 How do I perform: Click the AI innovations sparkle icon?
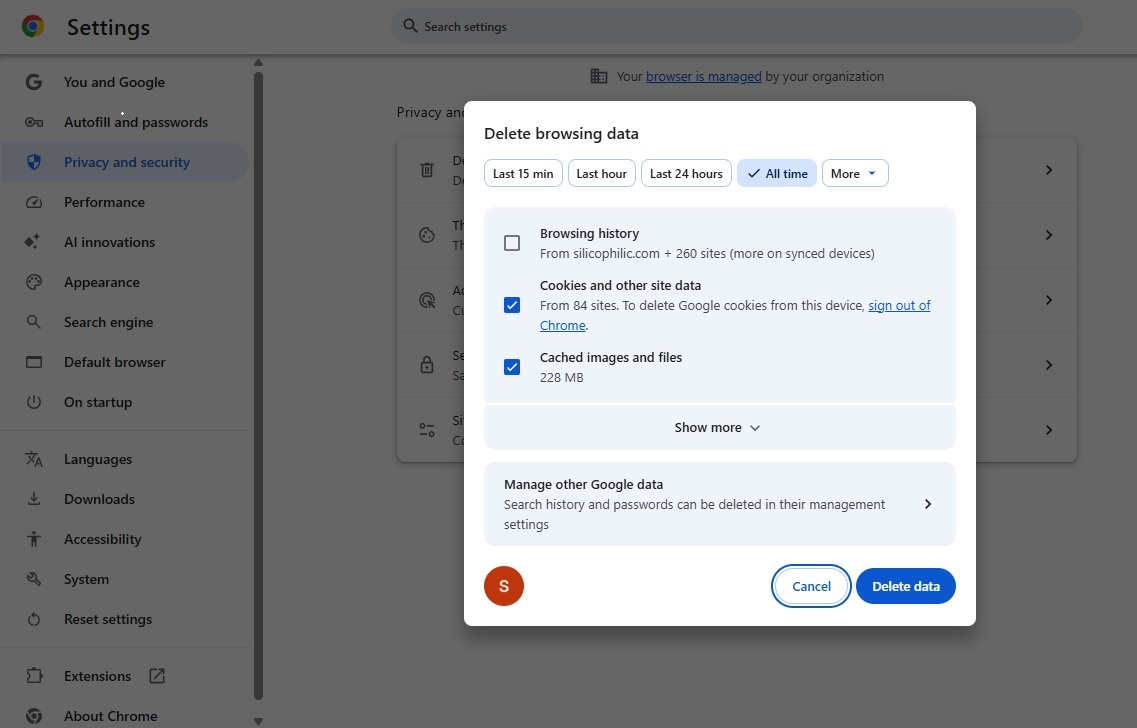(x=32, y=241)
